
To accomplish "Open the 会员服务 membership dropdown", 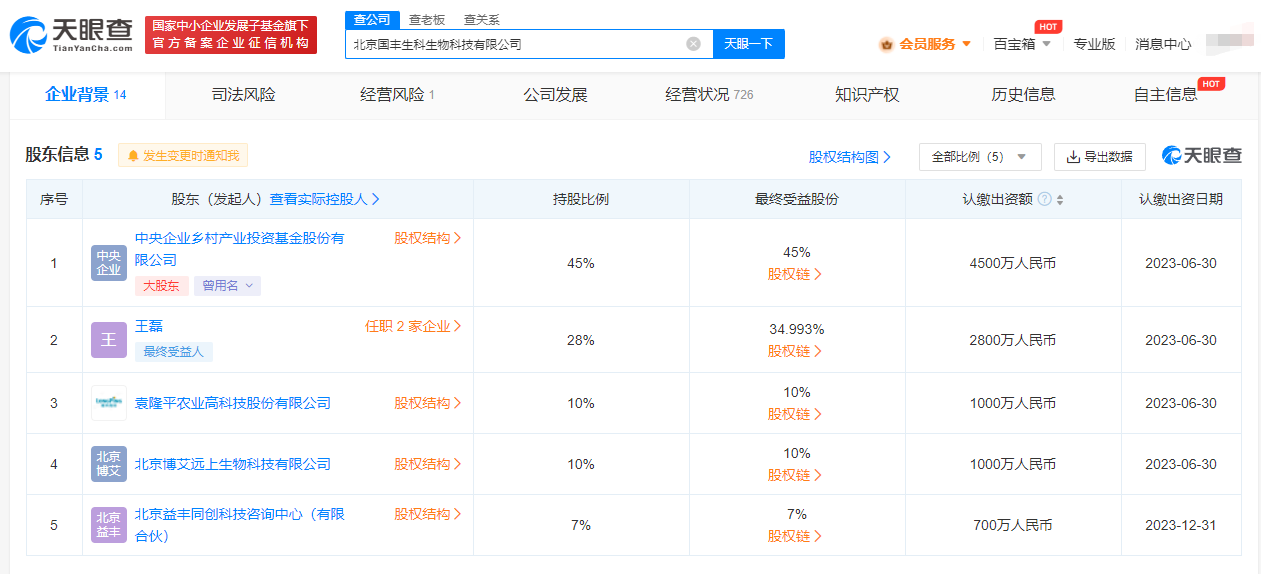I will [925, 44].
